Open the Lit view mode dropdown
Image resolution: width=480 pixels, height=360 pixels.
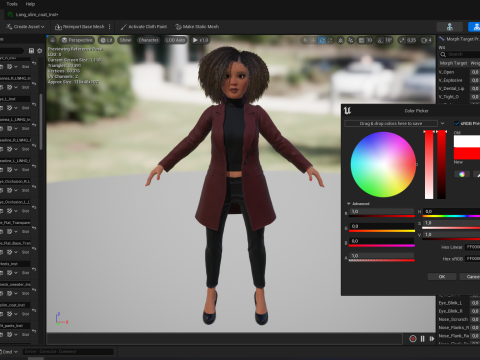coord(106,40)
